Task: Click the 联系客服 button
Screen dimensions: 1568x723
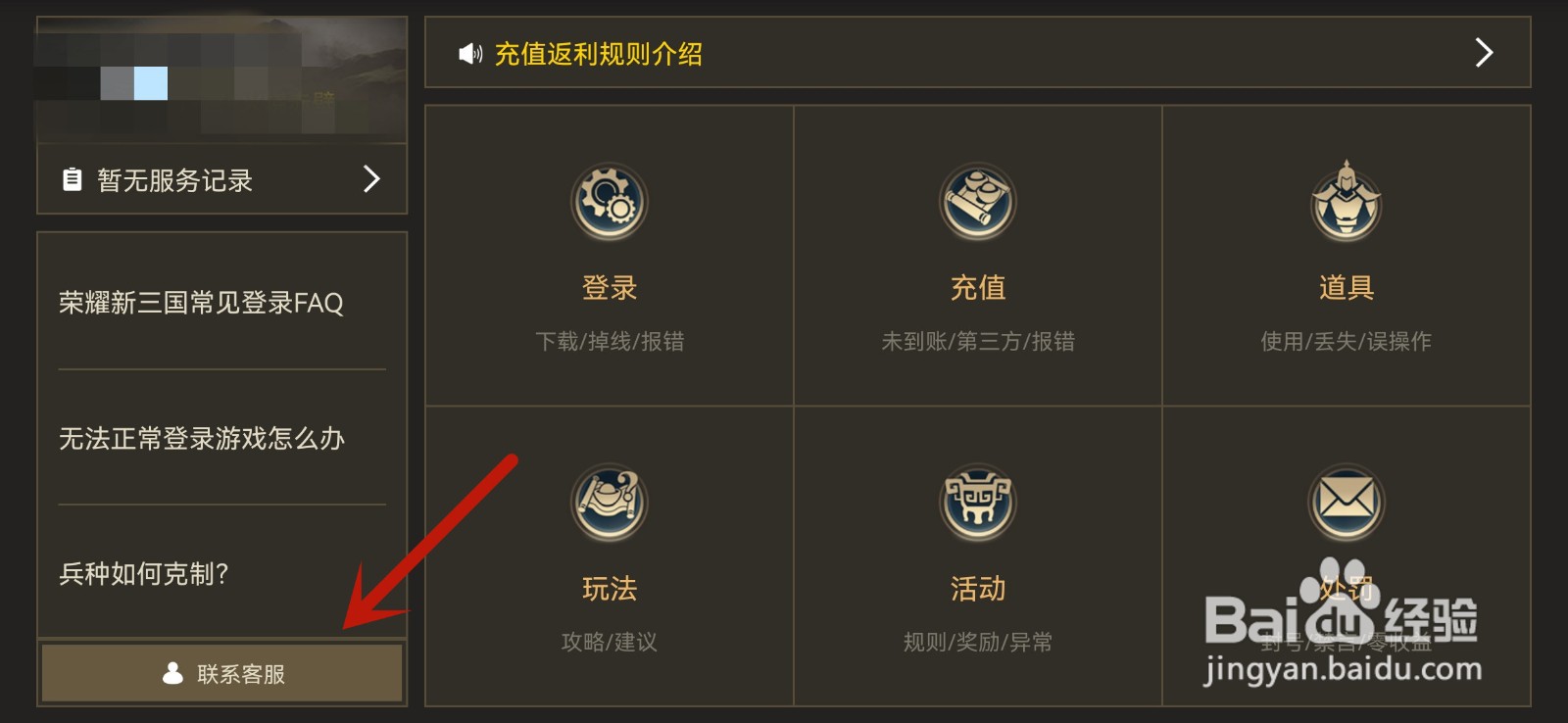Action: (x=222, y=673)
